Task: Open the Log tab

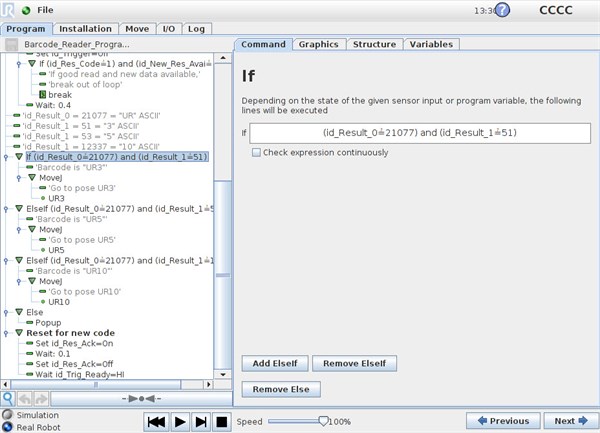Action: [x=196, y=29]
